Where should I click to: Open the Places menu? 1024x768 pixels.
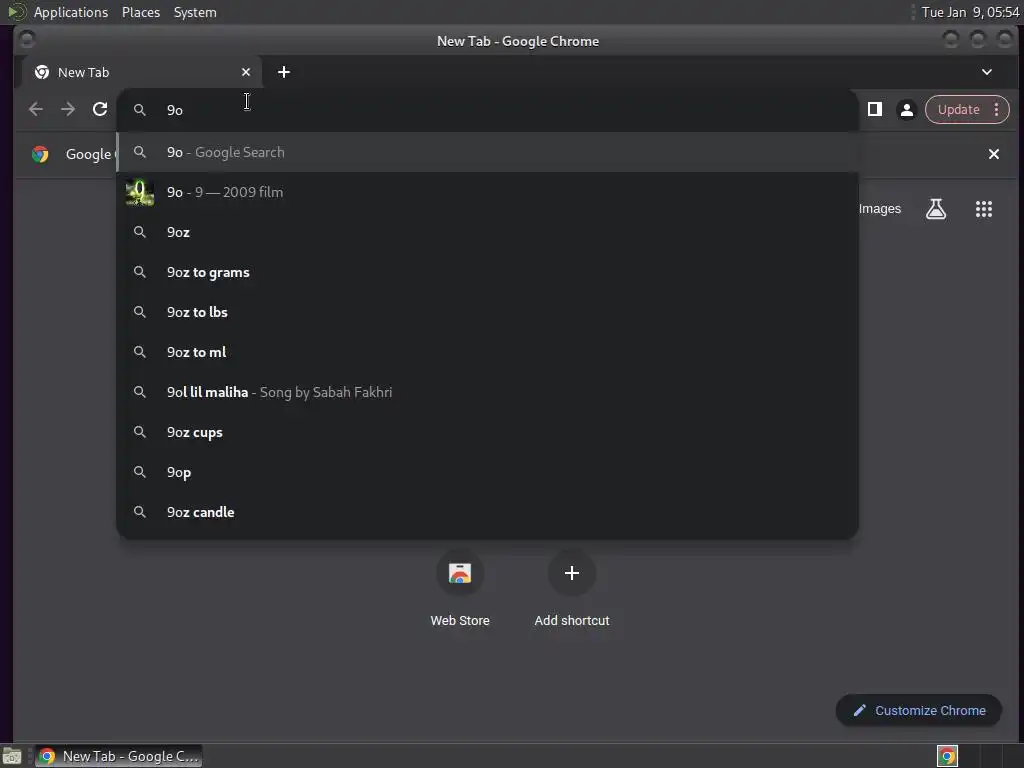[141, 12]
